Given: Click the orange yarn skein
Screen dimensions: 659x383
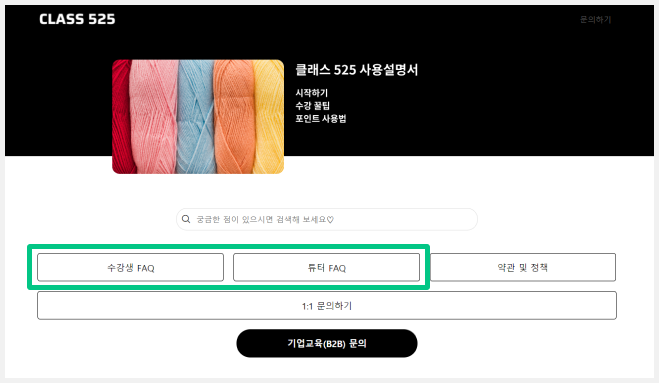Looking at the screenshot, I should pyautogui.click(x=235, y=117).
